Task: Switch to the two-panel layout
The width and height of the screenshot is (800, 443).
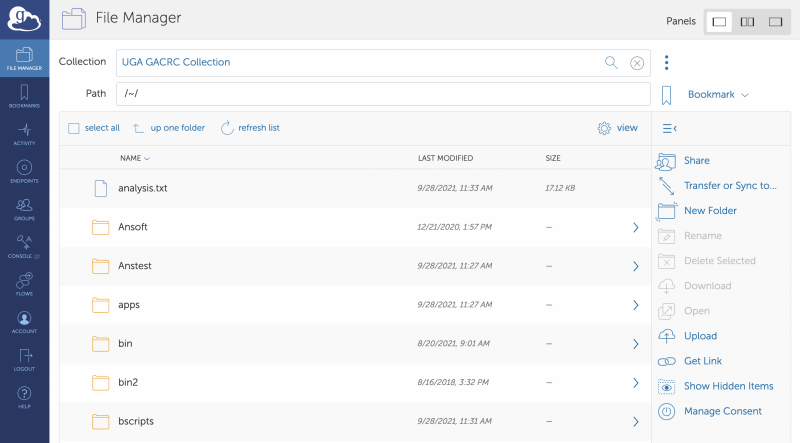Action: coord(747,21)
